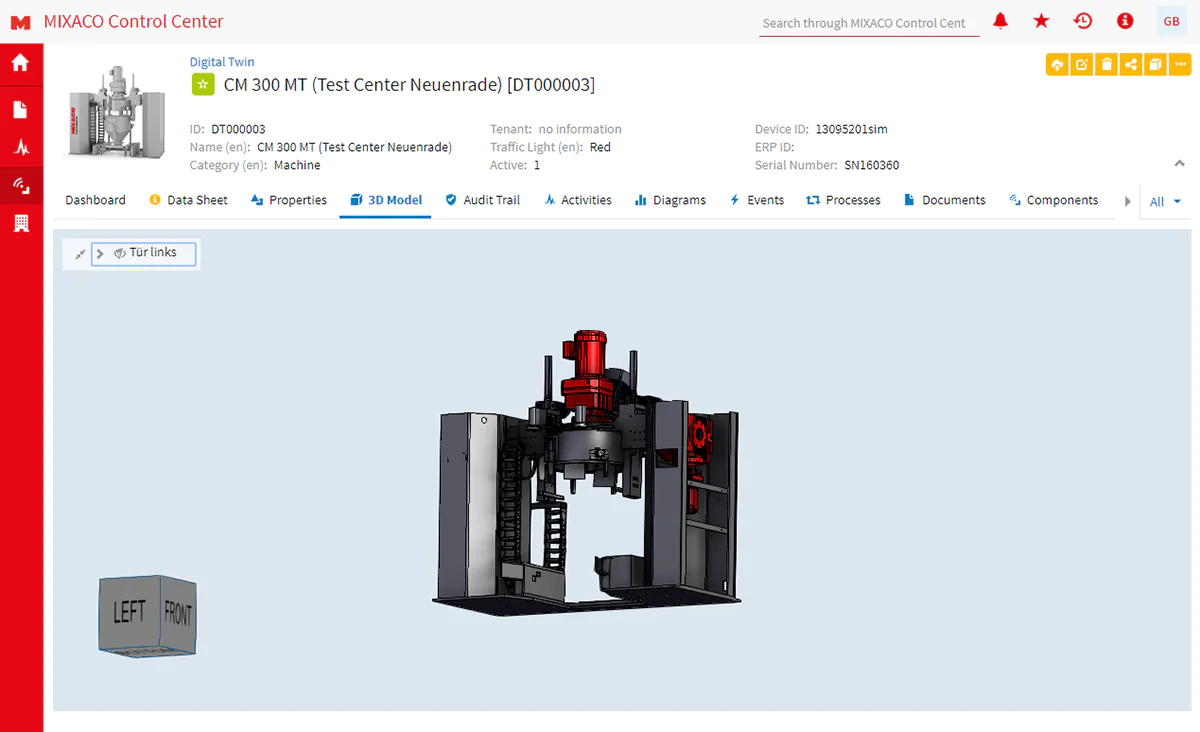This screenshot has height=732, width=1200.
Task: Open the documents page icon in the sidebar
Action: click(x=21, y=110)
